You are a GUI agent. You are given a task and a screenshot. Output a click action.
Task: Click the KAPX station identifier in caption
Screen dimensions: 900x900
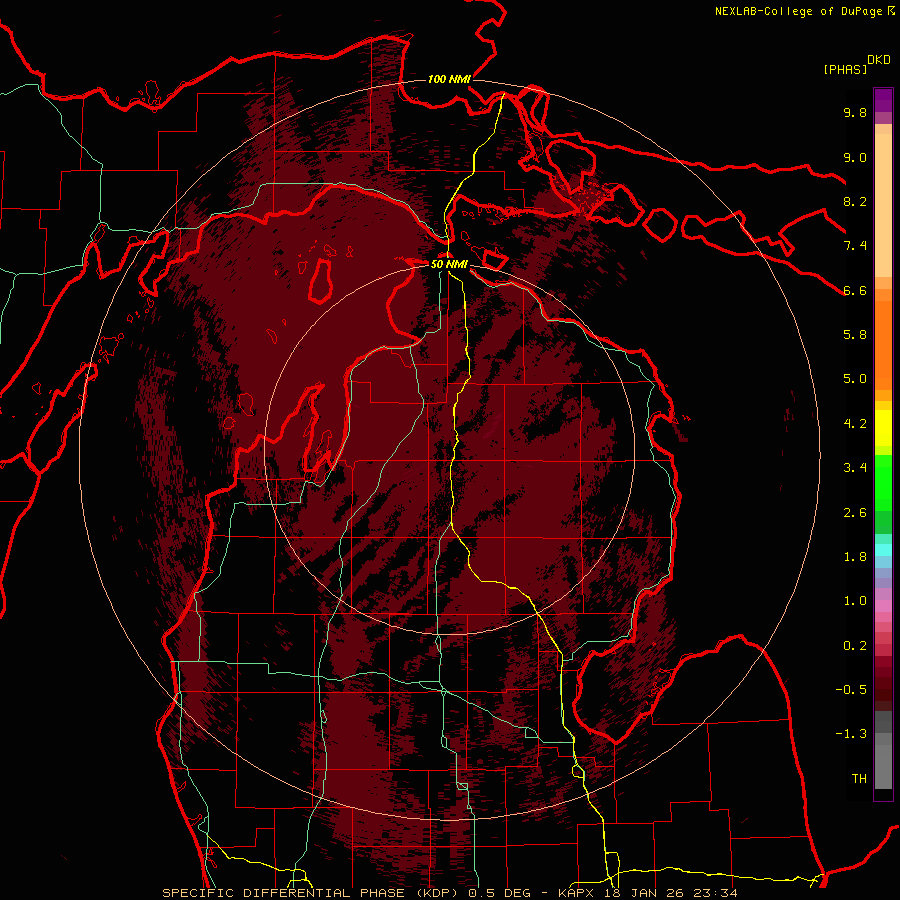tap(578, 893)
